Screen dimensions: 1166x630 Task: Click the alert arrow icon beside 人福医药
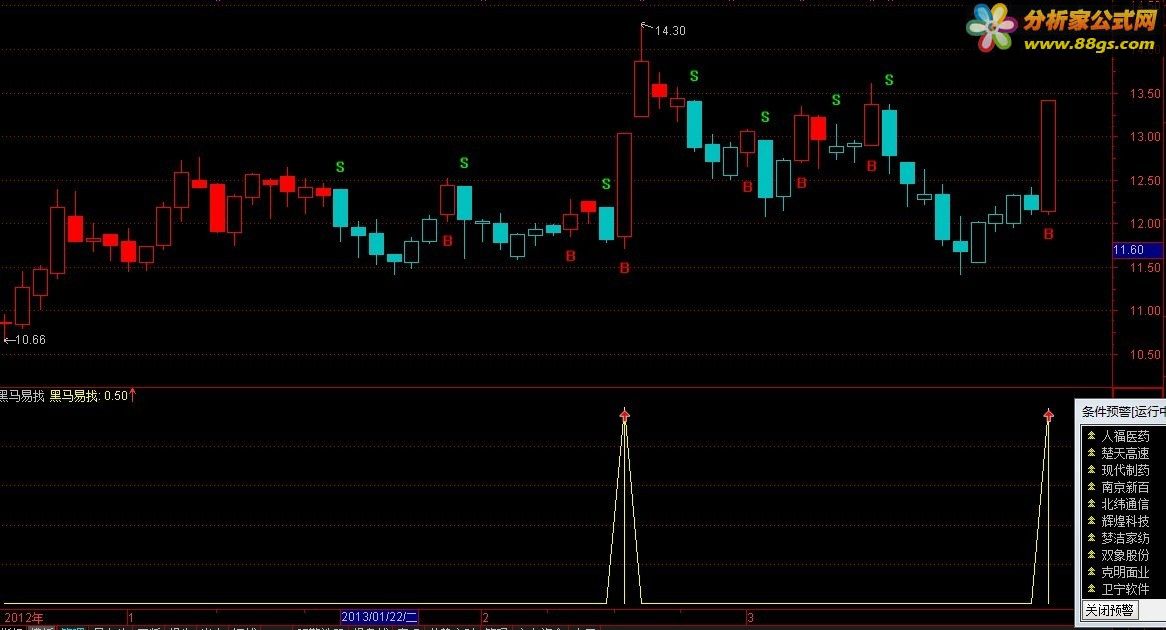pyautogui.click(x=1091, y=436)
